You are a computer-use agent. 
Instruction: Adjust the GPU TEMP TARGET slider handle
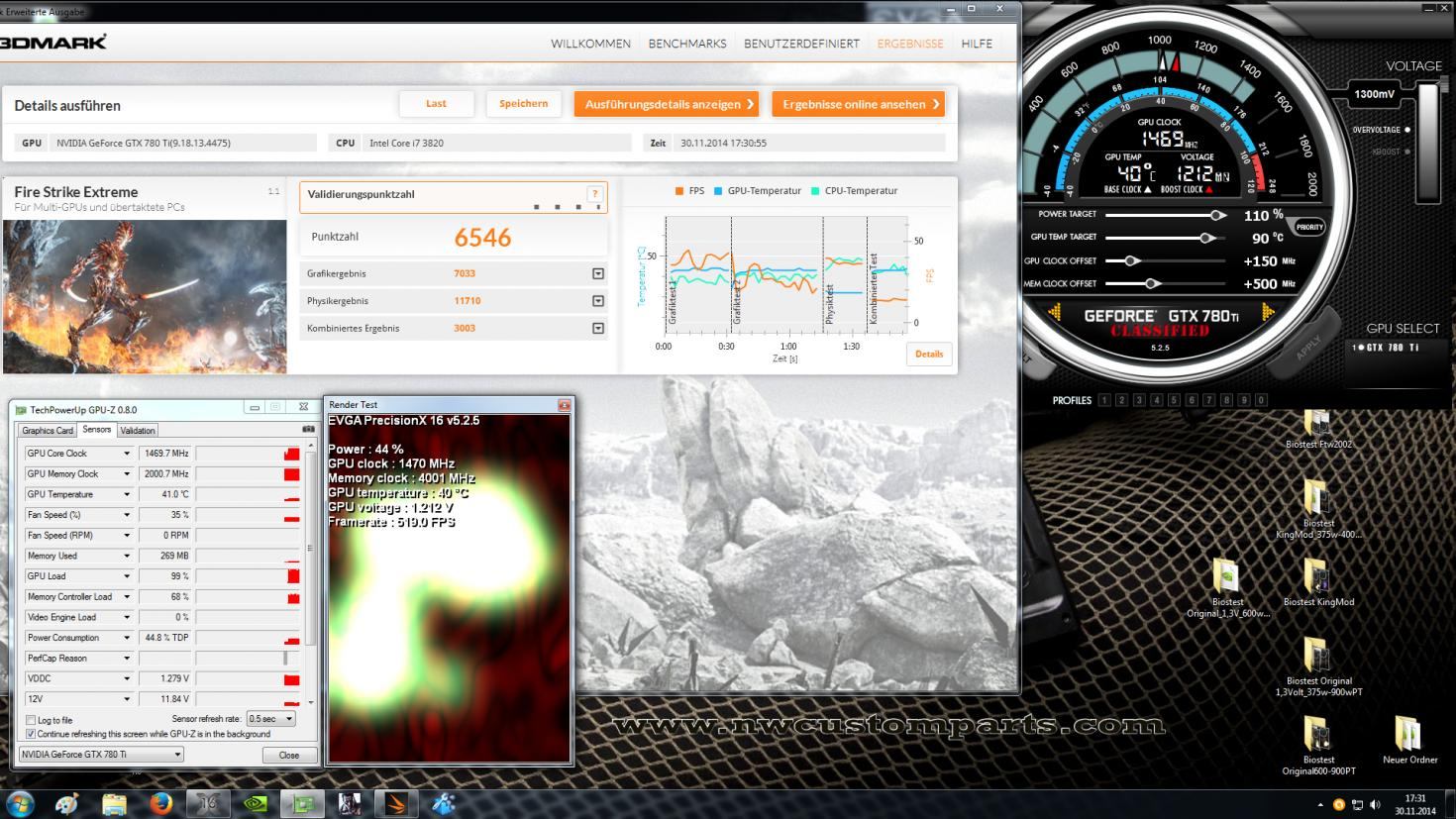coord(1205,238)
